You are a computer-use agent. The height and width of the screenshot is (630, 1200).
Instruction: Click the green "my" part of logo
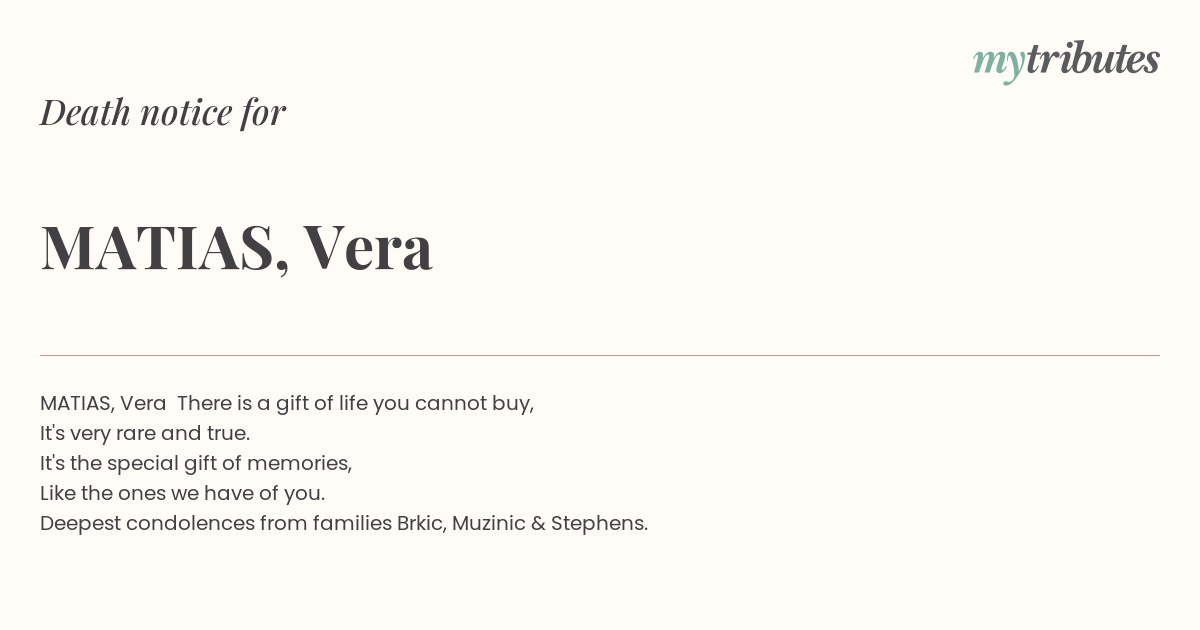pos(998,65)
